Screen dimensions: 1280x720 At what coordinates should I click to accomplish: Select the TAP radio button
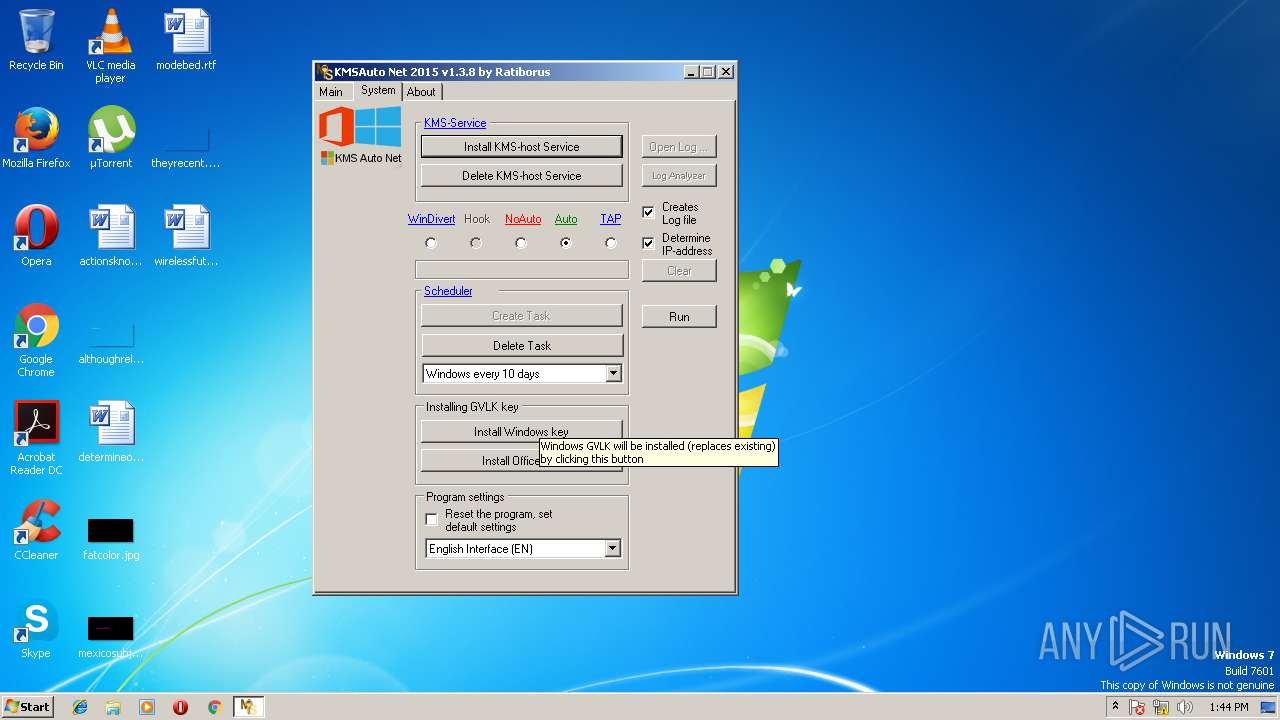(x=611, y=243)
